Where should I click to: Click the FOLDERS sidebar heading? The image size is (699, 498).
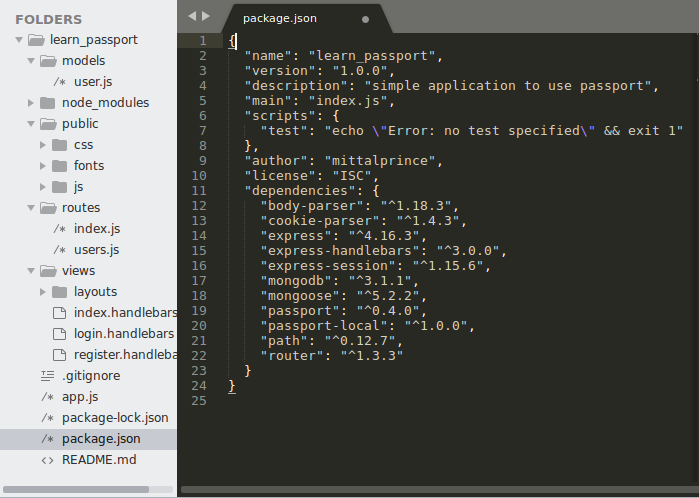coord(49,20)
